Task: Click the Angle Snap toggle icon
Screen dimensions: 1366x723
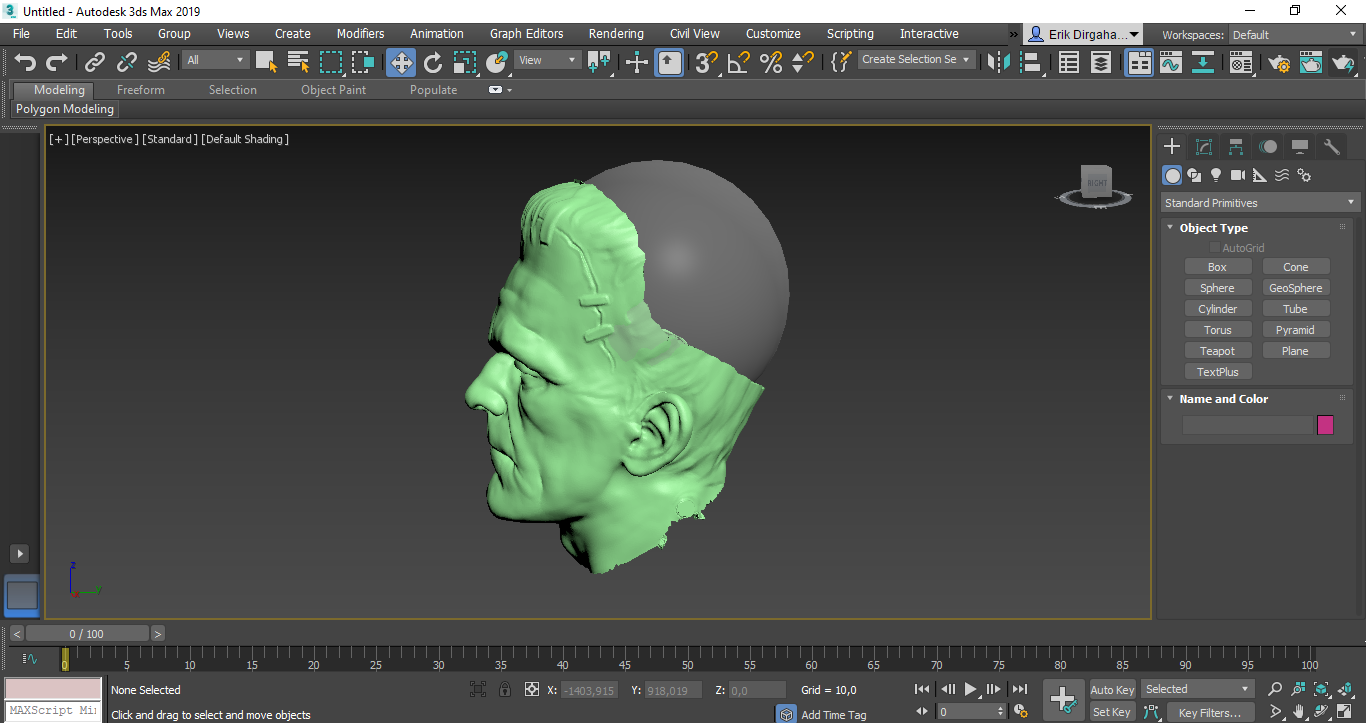Action: coord(738,62)
